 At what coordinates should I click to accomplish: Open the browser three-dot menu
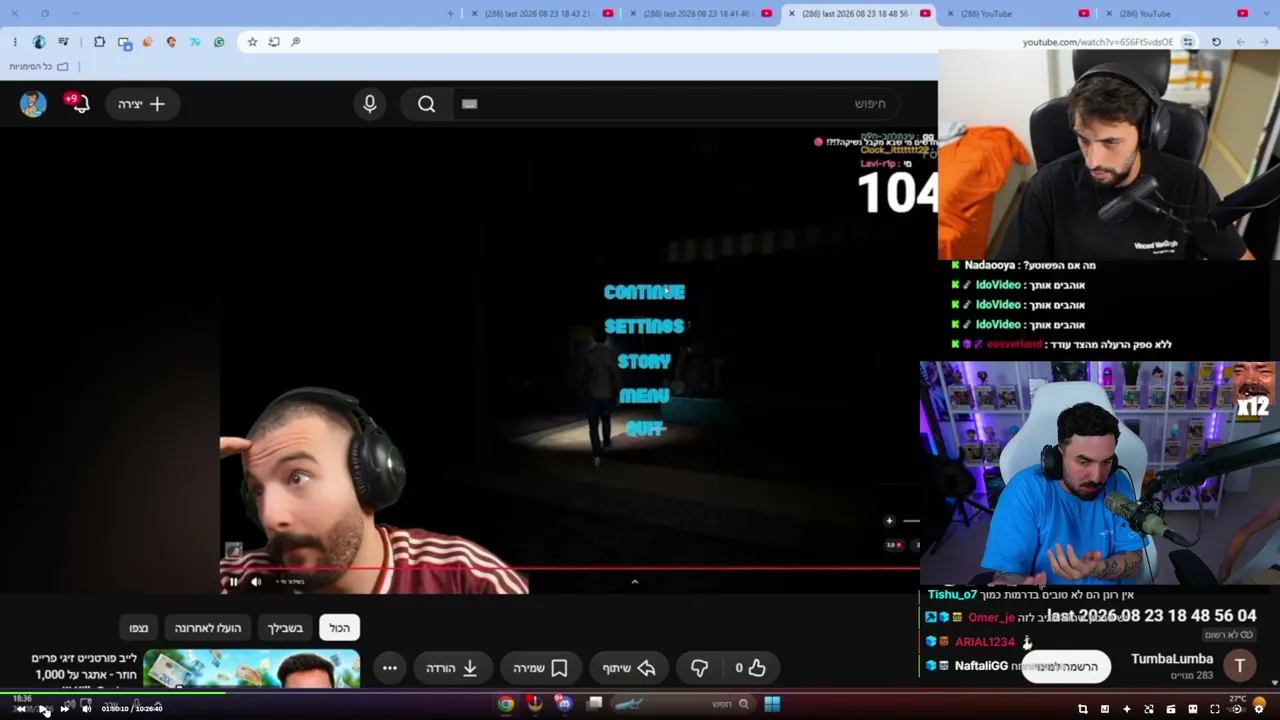pos(15,42)
